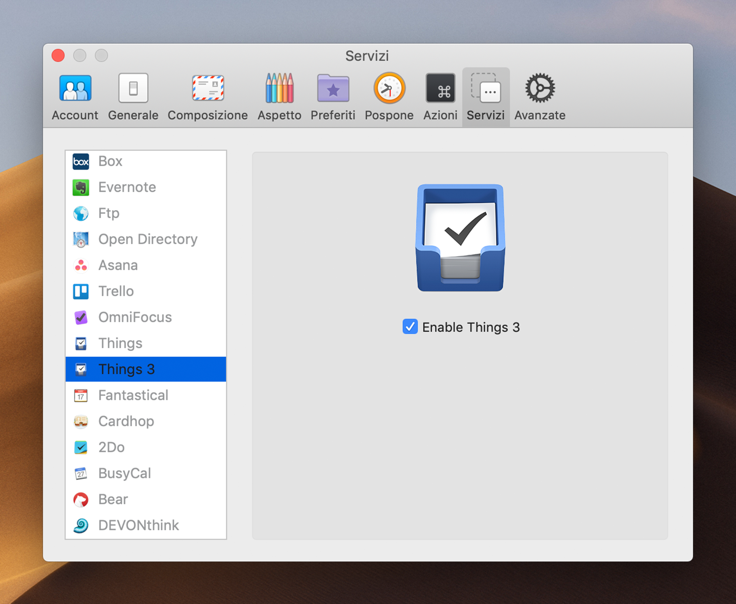
Task: Click the OmniFocus checkmark icon
Action: (81, 318)
